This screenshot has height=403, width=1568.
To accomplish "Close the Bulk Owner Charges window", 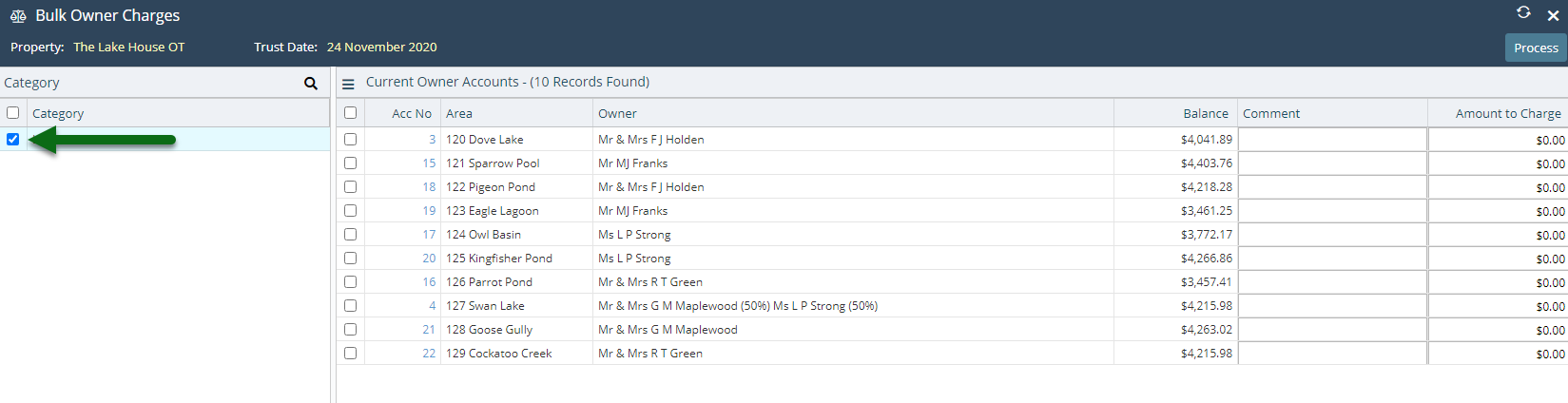I will [1553, 15].
